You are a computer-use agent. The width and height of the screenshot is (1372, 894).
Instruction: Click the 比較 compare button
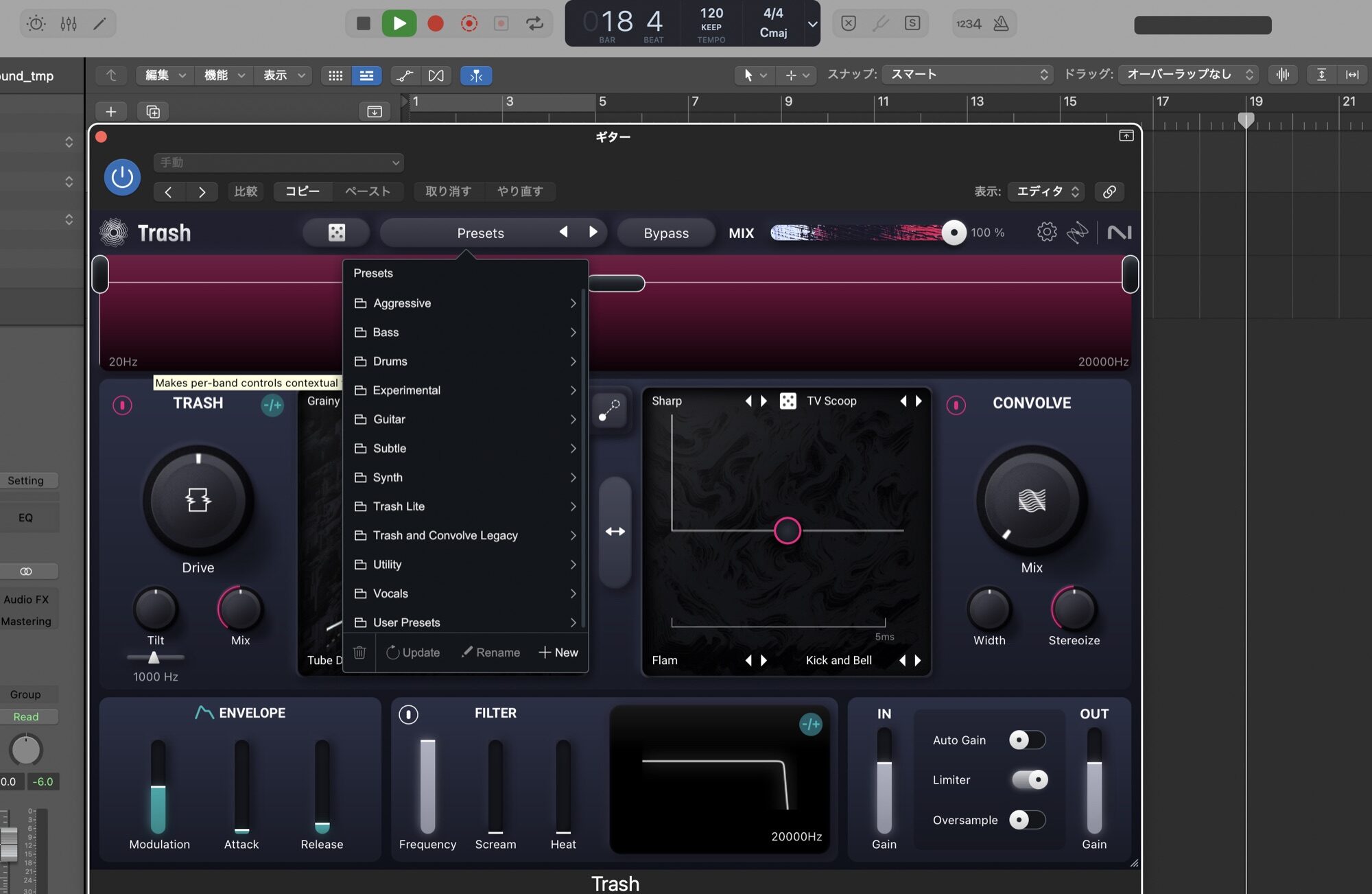click(246, 191)
